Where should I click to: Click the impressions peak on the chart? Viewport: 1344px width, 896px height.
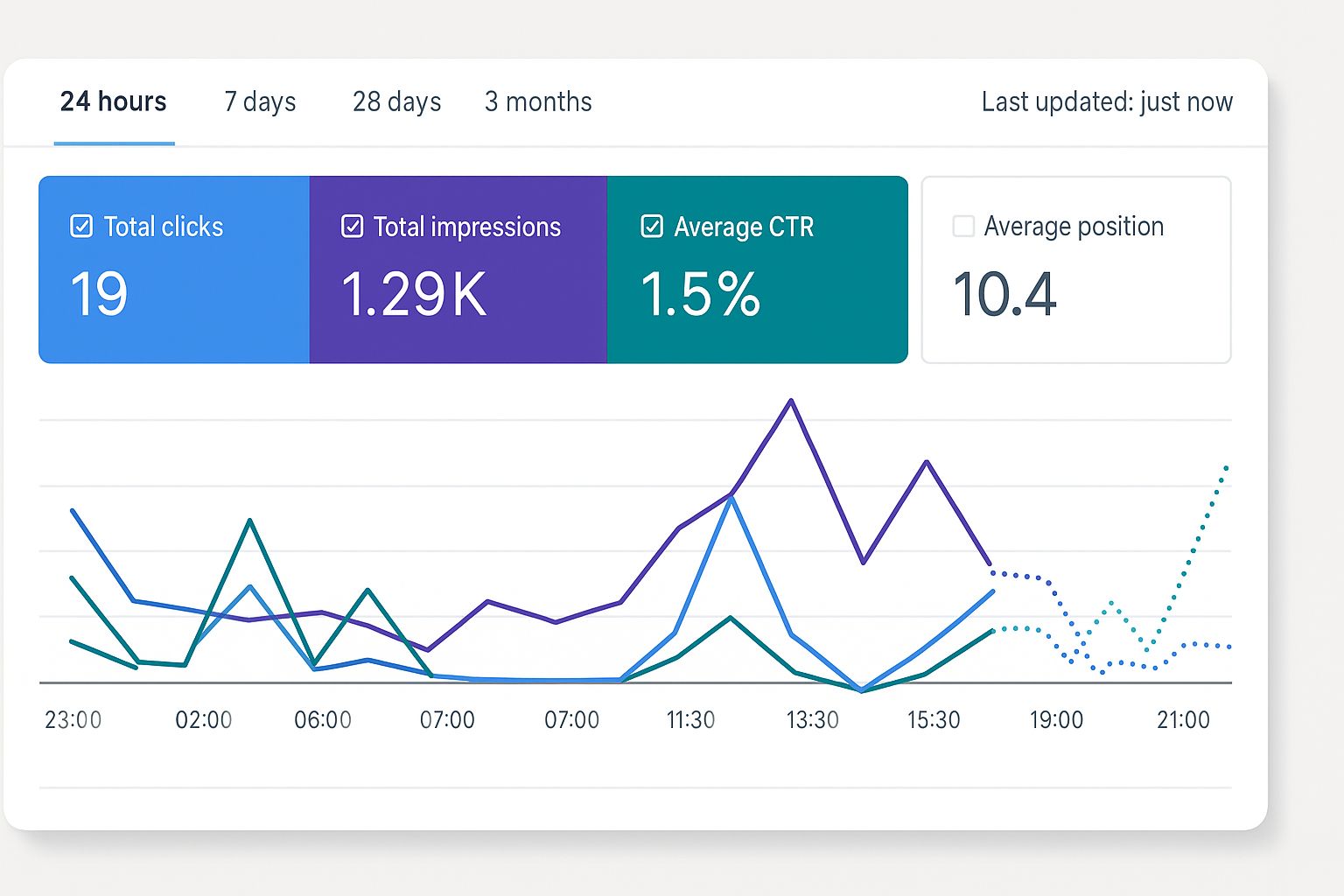[x=790, y=400]
